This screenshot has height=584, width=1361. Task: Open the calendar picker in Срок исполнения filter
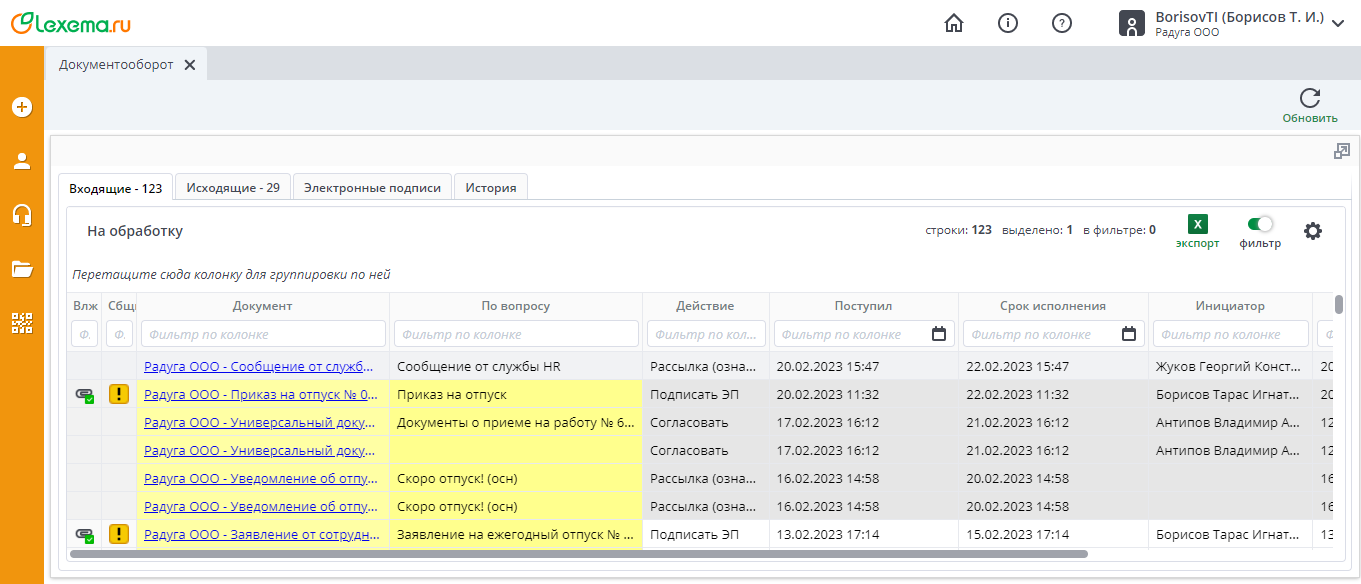click(1129, 334)
